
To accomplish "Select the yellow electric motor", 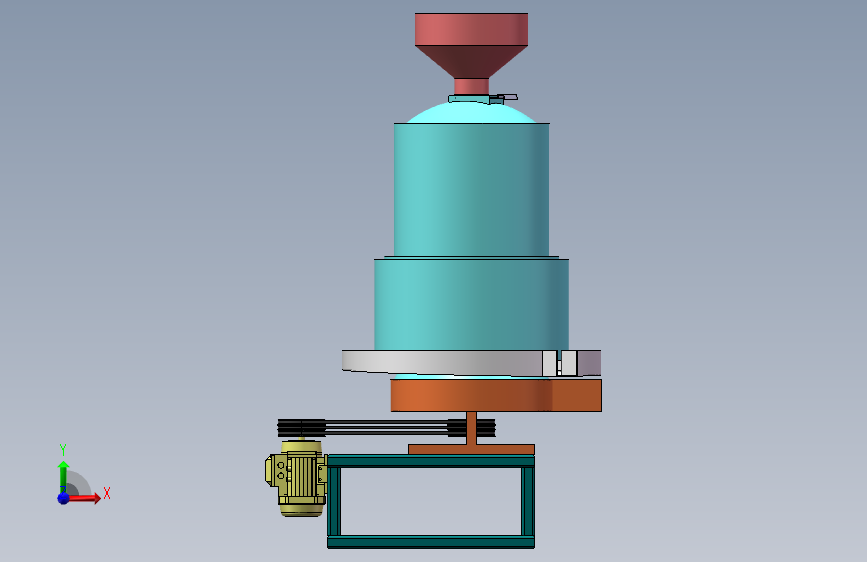I will [x=296, y=478].
